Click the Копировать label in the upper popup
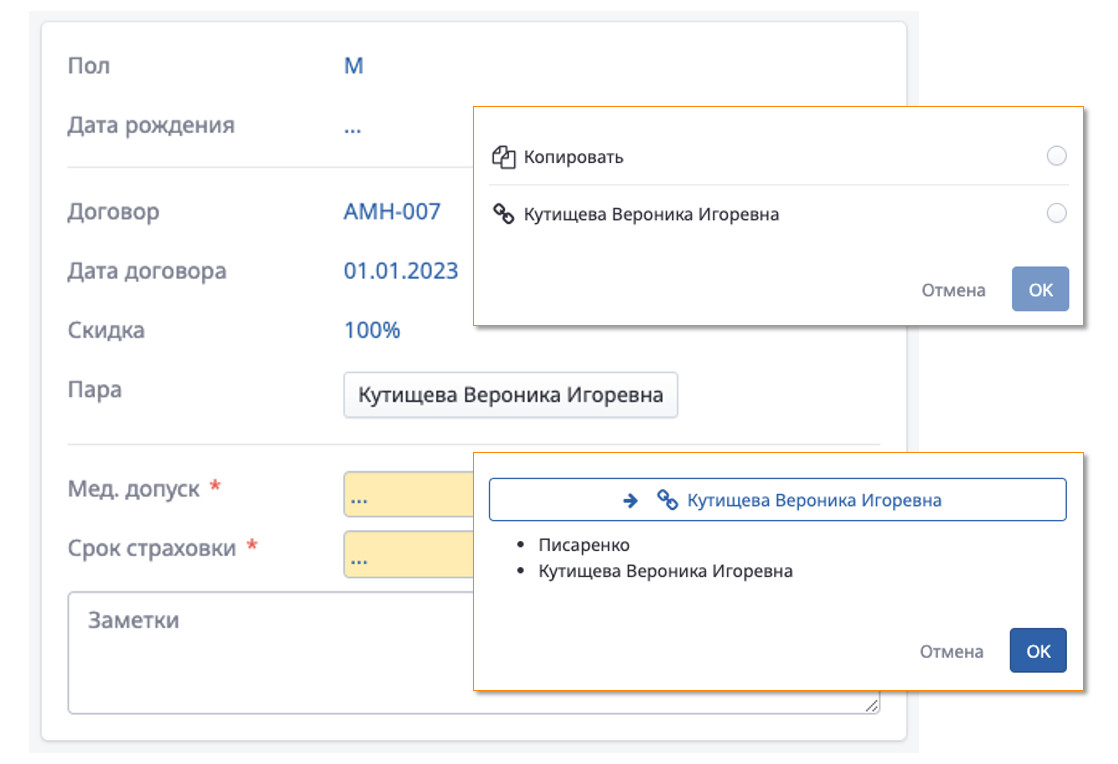 coord(573,157)
